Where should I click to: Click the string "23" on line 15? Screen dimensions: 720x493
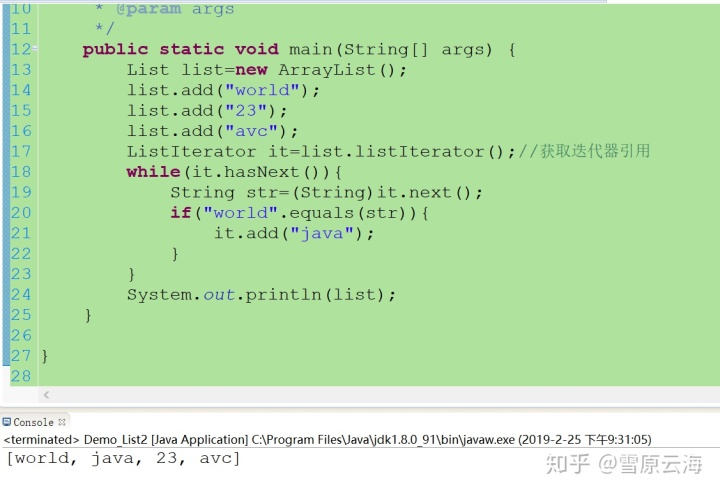[x=246, y=111]
